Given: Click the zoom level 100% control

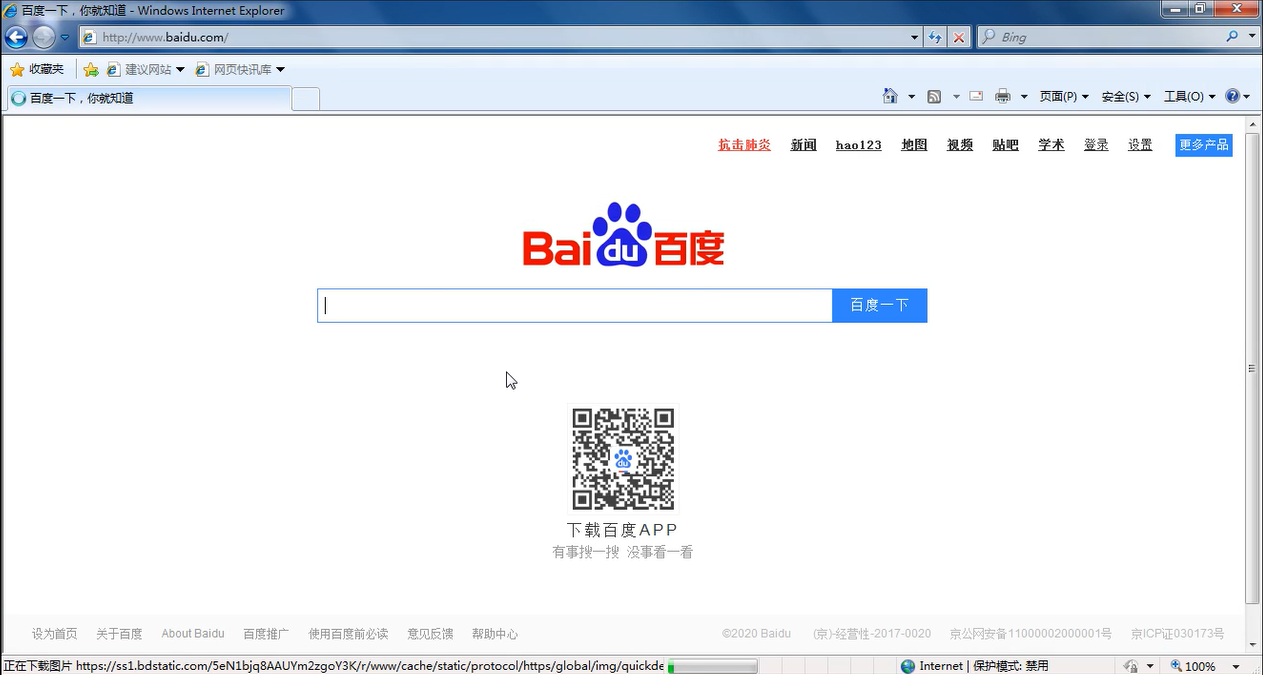Looking at the screenshot, I should click(1200, 665).
